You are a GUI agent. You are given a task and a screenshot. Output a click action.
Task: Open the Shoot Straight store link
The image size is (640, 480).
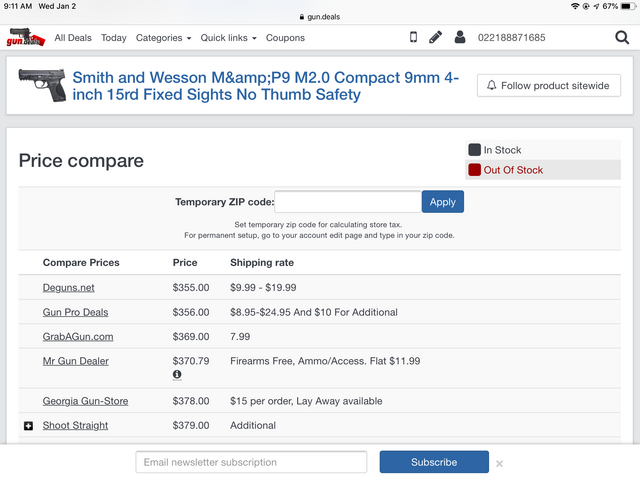tap(76, 426)
